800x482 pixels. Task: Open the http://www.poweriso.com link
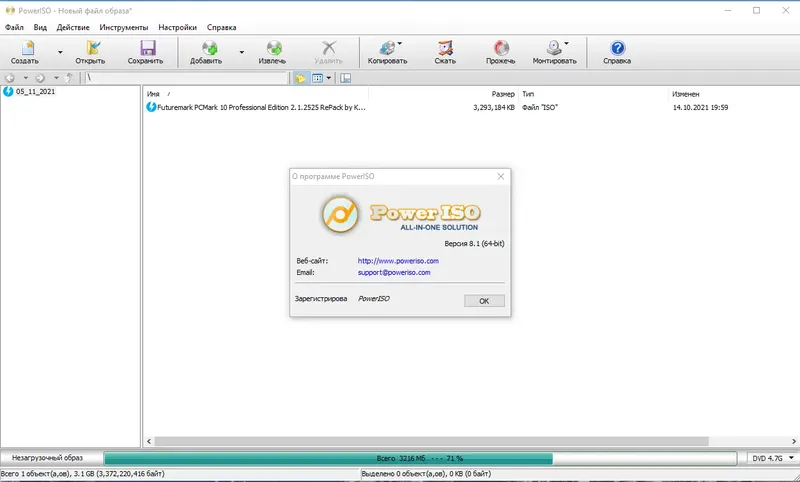pos(398,261)
